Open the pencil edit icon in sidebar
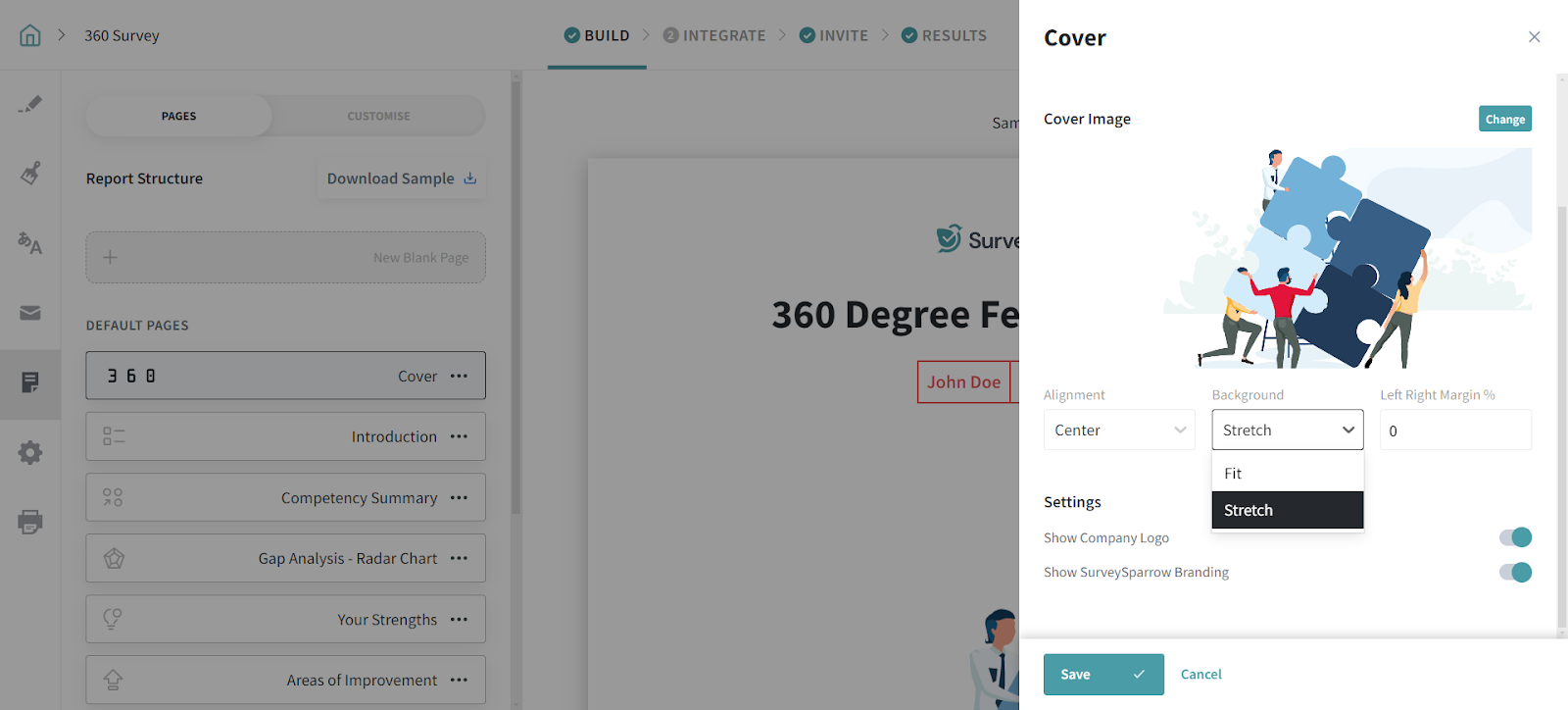Screen dimensions: 1568x710 coord(30,104)
